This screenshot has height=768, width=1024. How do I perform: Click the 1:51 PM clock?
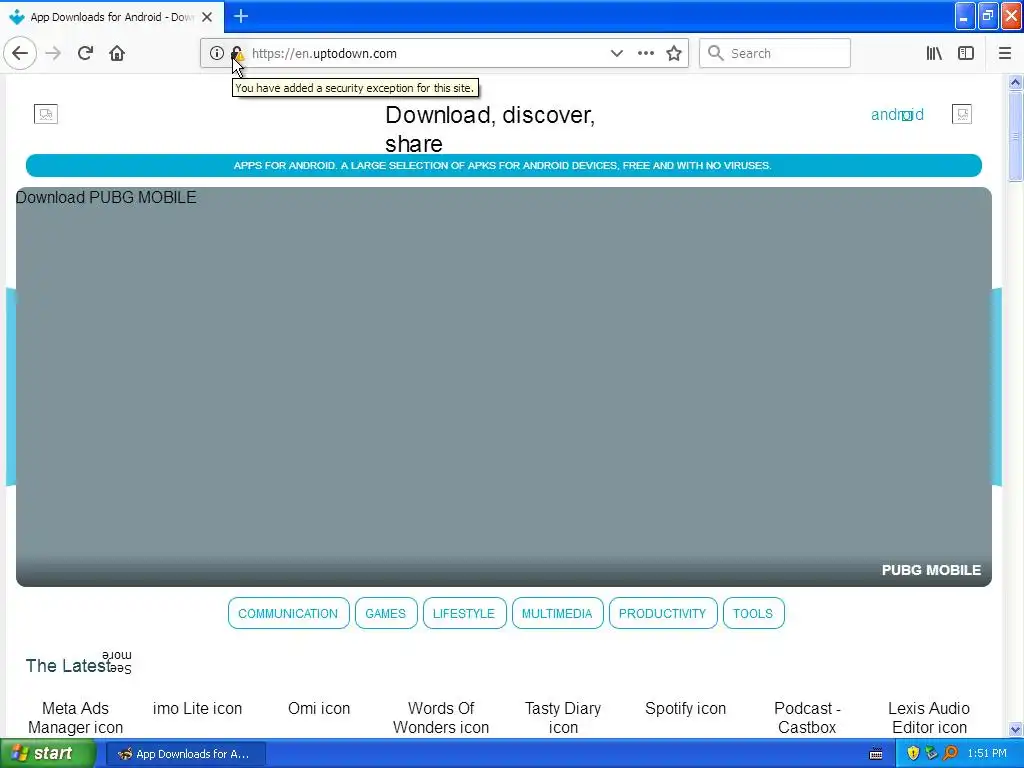click(987, 754)
